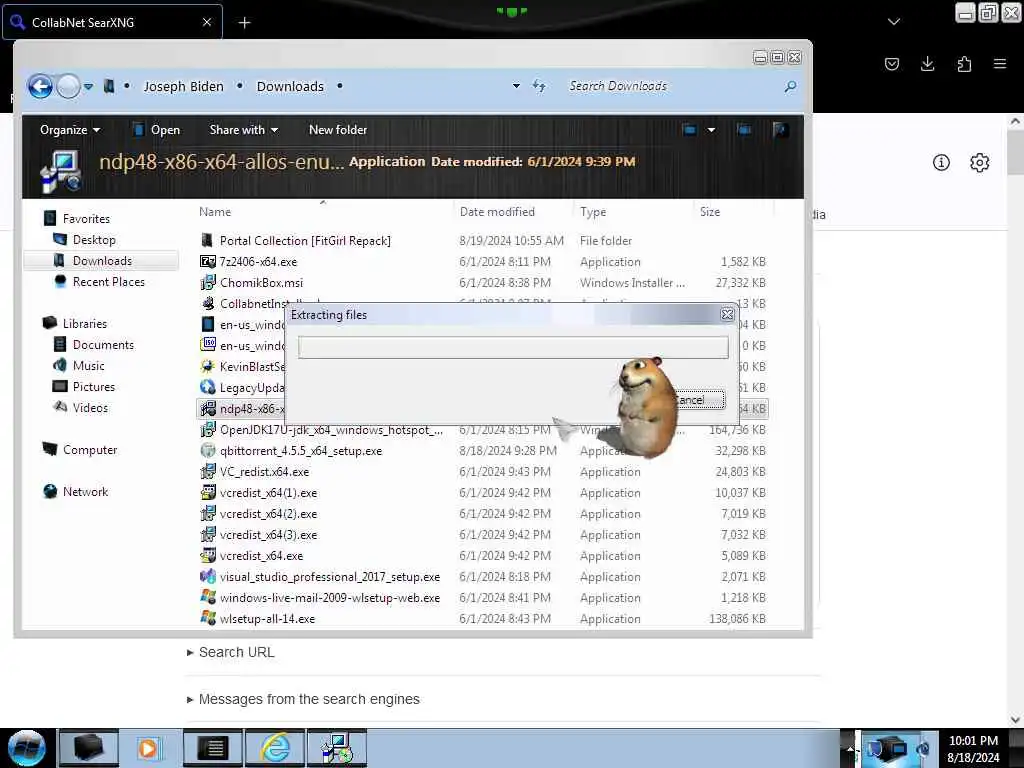Open SearXNG preferences gear icon
1024x768 pixels.
[980, 163]
